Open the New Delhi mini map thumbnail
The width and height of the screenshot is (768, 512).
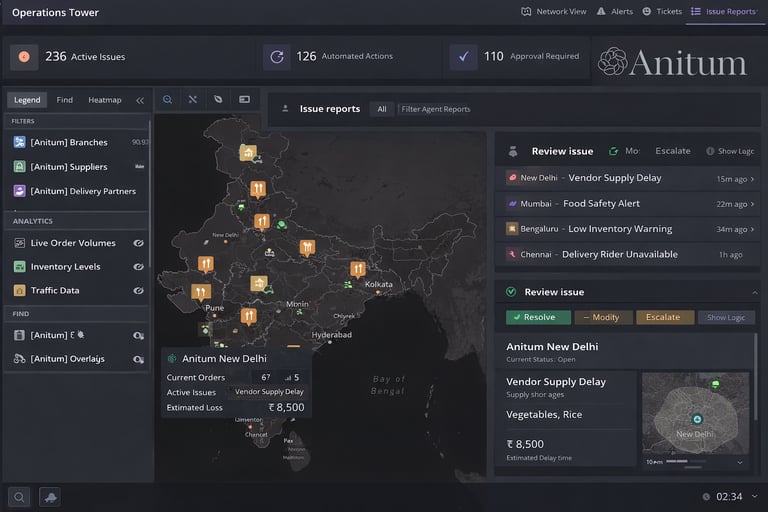[x=695, y=414]
